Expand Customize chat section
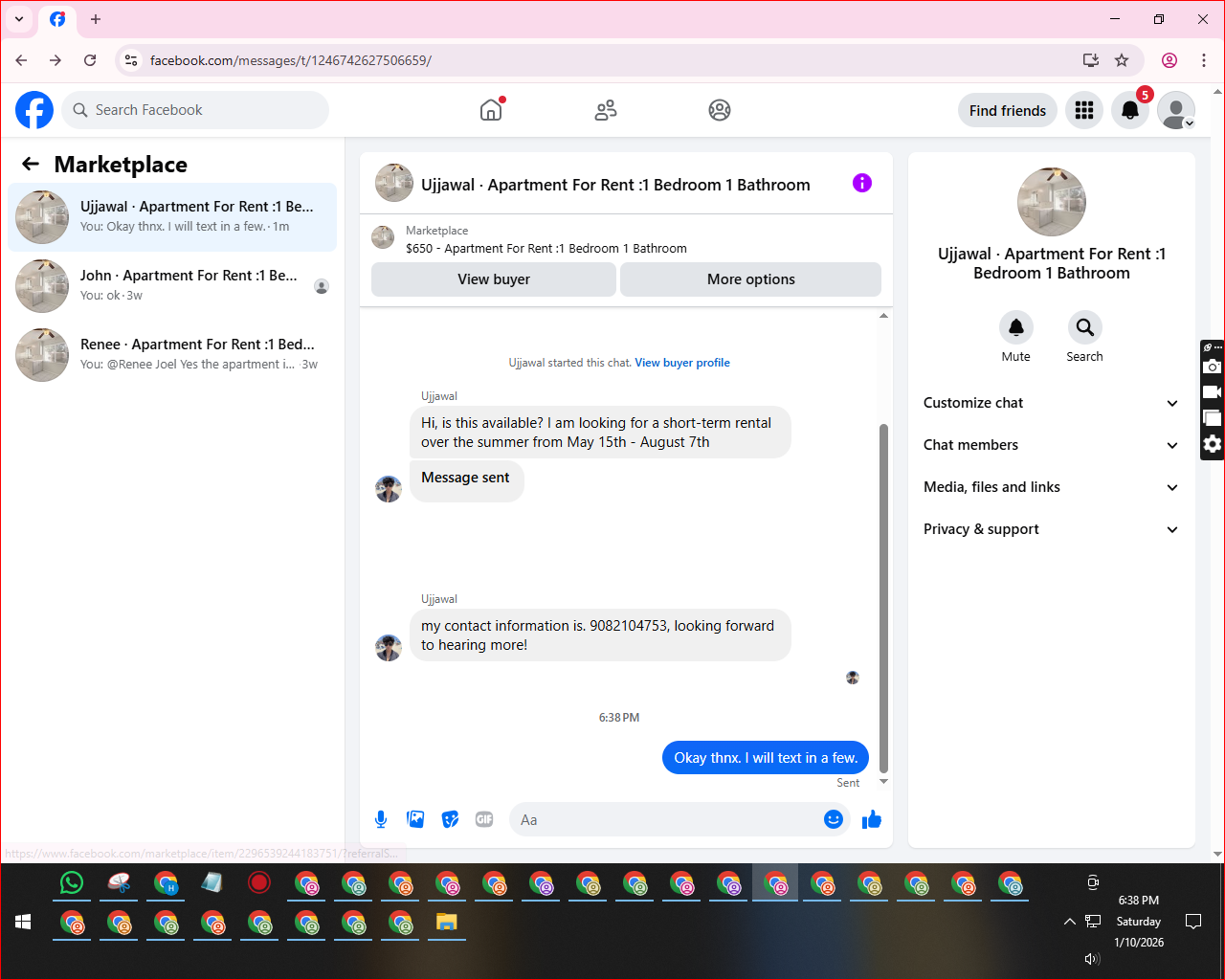The height and width of the screenshot is (980, 1225). 1051,403
